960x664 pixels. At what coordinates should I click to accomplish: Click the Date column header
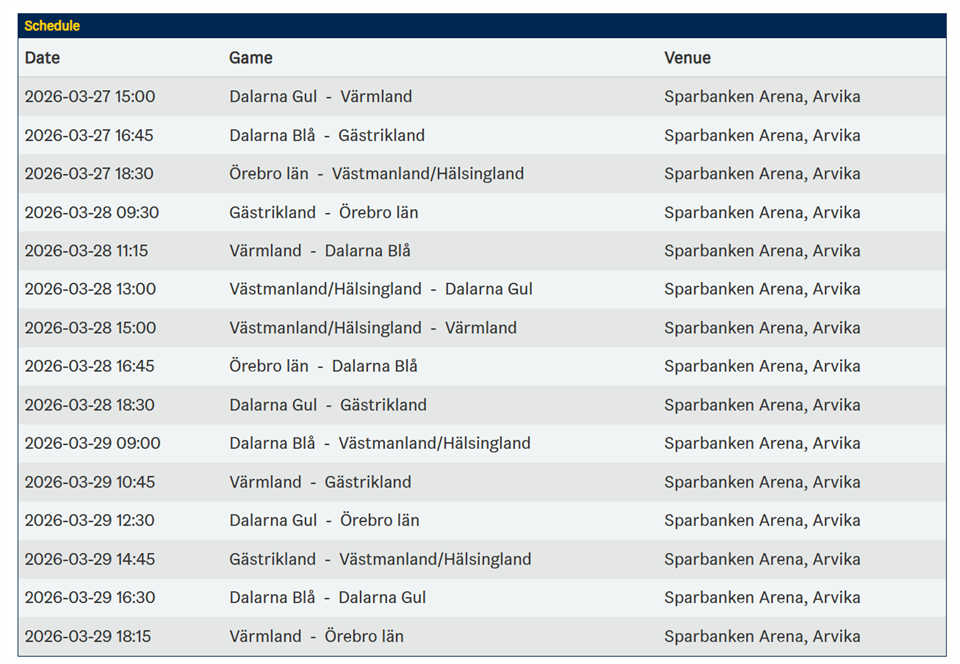[42, 58]
